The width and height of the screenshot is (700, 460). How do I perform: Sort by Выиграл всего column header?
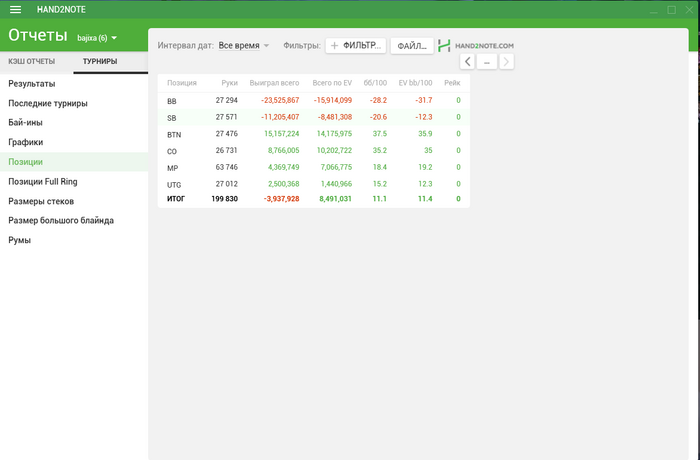point(274,83)
